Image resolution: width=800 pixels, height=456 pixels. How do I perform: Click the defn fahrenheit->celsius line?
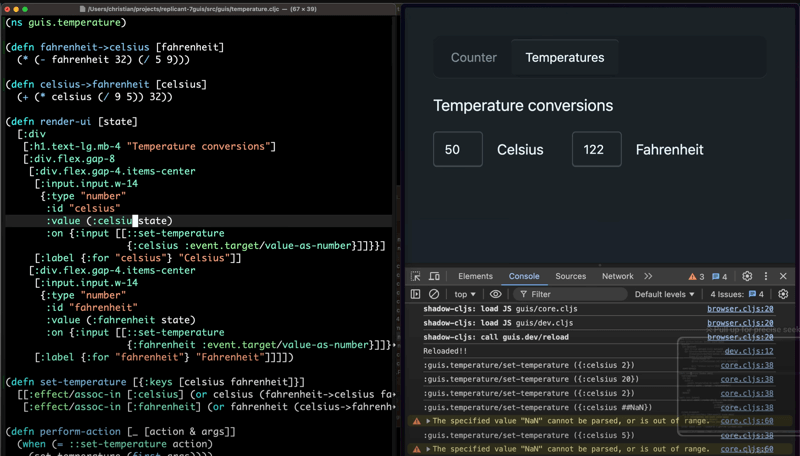pos(115,47)
